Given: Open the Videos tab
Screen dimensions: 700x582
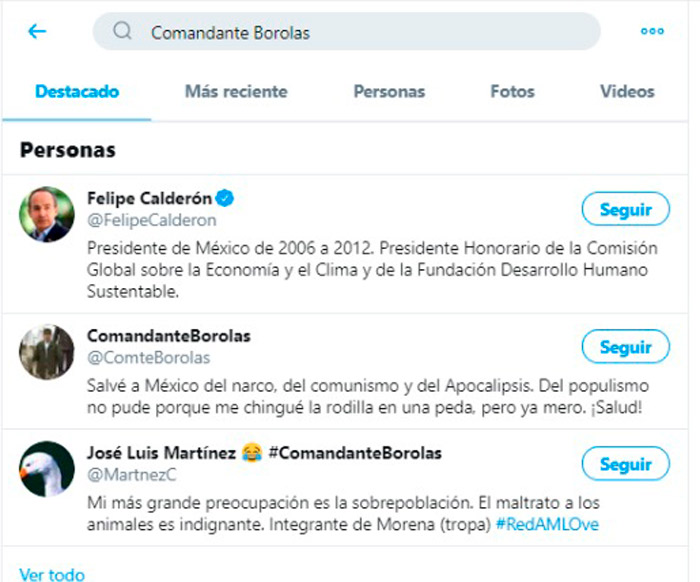Looking at the screenshot, I should click(x=627, y=92).
